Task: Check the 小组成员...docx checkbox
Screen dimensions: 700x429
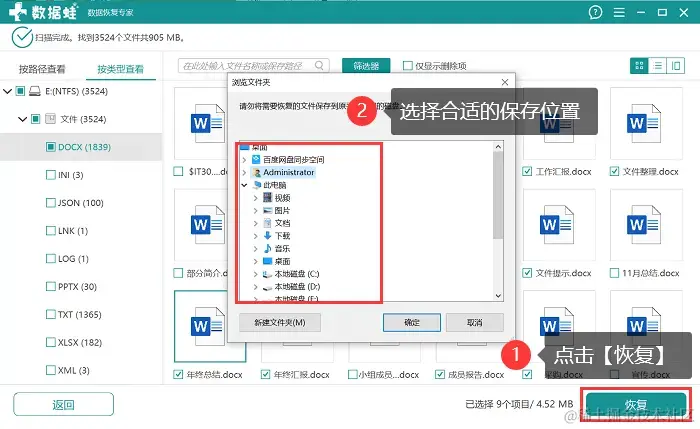Action: click(352, 374)
